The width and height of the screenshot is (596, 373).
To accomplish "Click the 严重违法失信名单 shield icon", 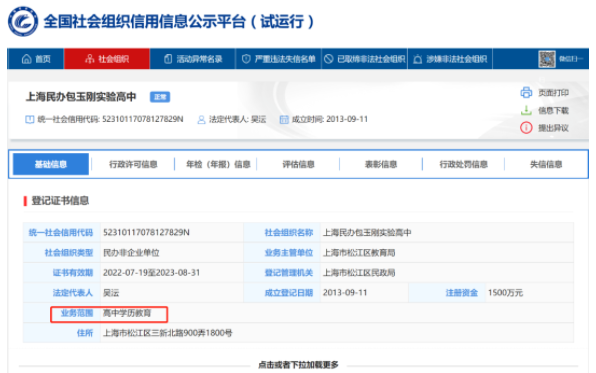I will 246,59.
